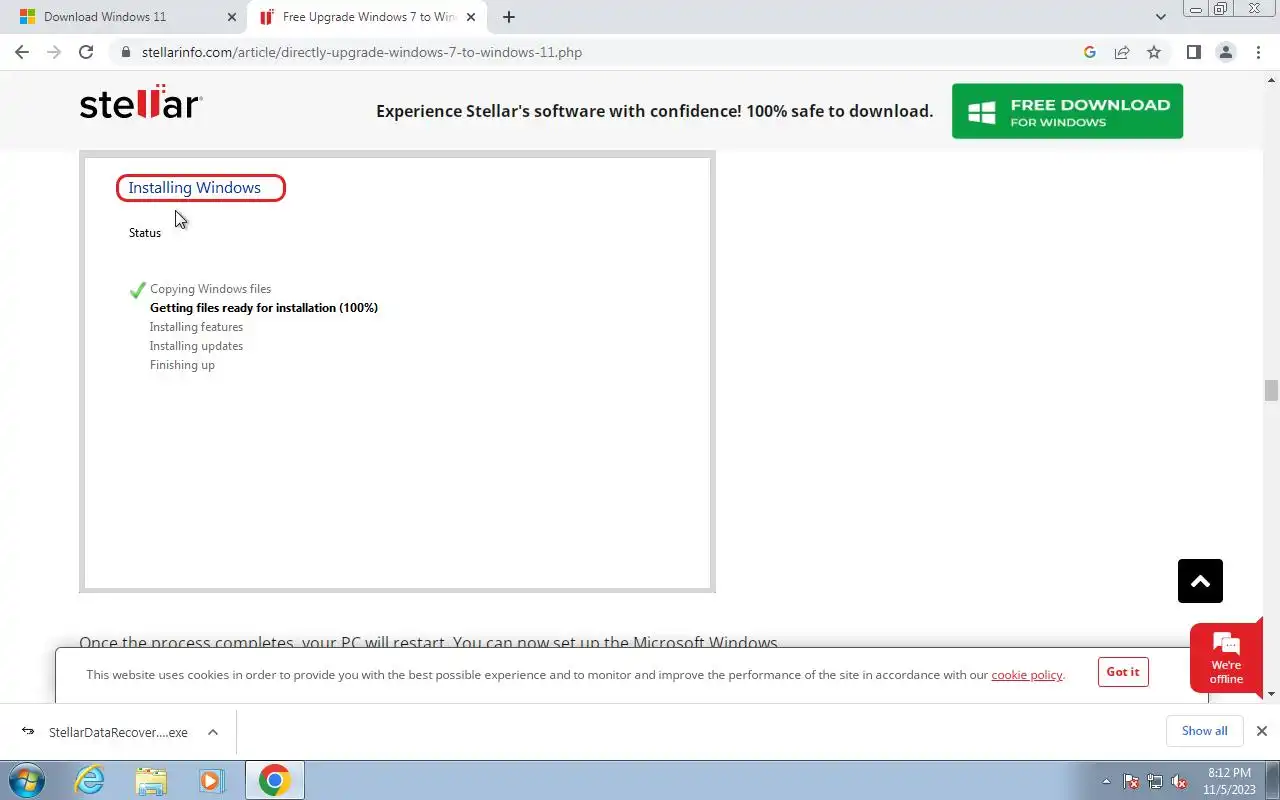The height and width of the screenshot is (800, 1280).
Task: Close the downloads bar
Action: 1261,731
